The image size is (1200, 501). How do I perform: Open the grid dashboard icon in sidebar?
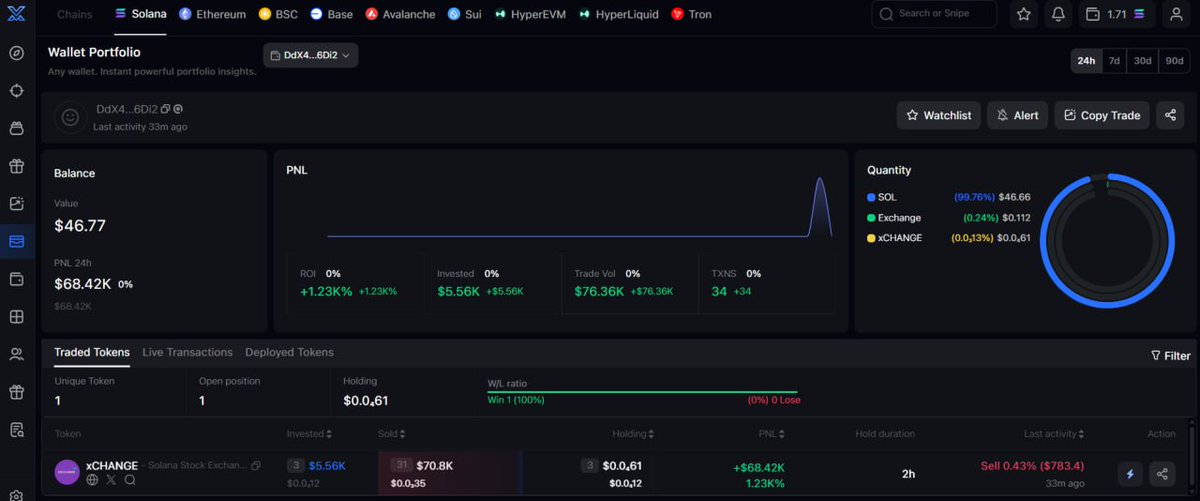click(x=16, y=317)
